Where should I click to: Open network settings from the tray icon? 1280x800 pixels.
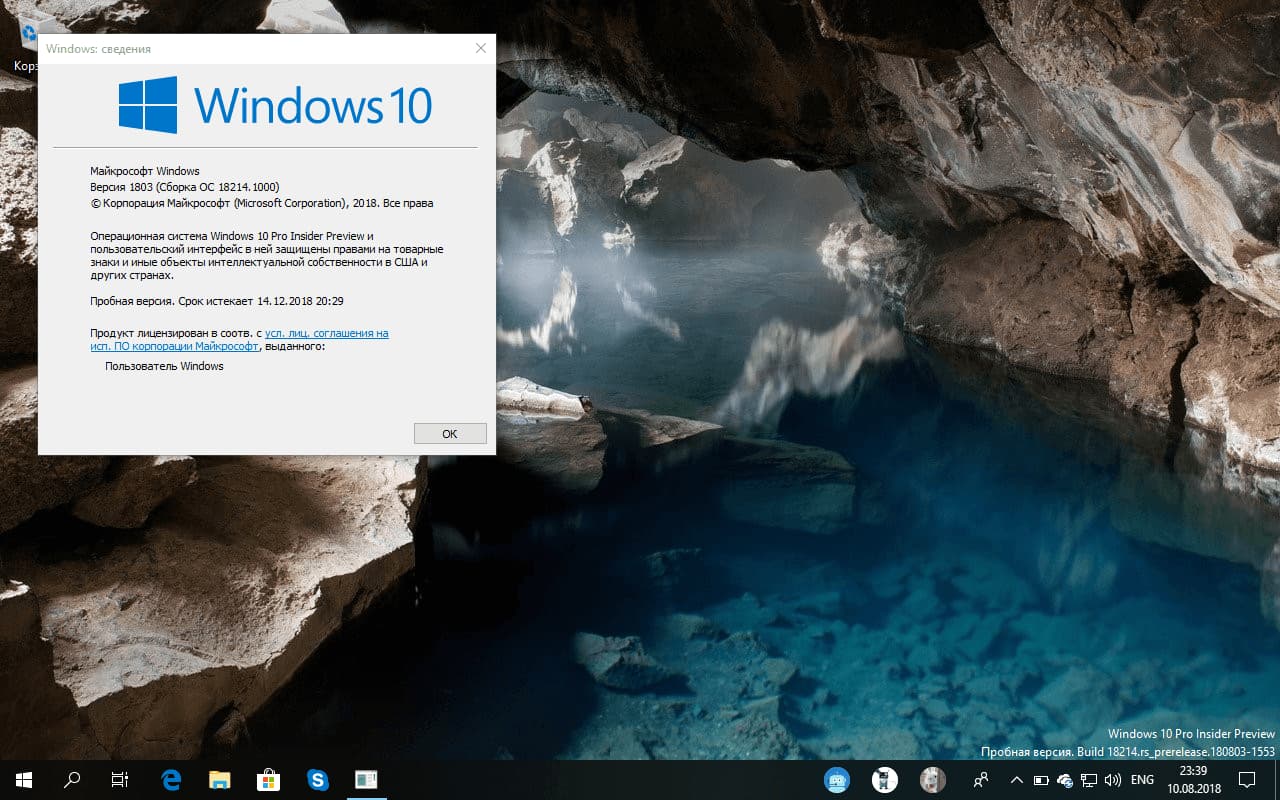click(1088, 779)
